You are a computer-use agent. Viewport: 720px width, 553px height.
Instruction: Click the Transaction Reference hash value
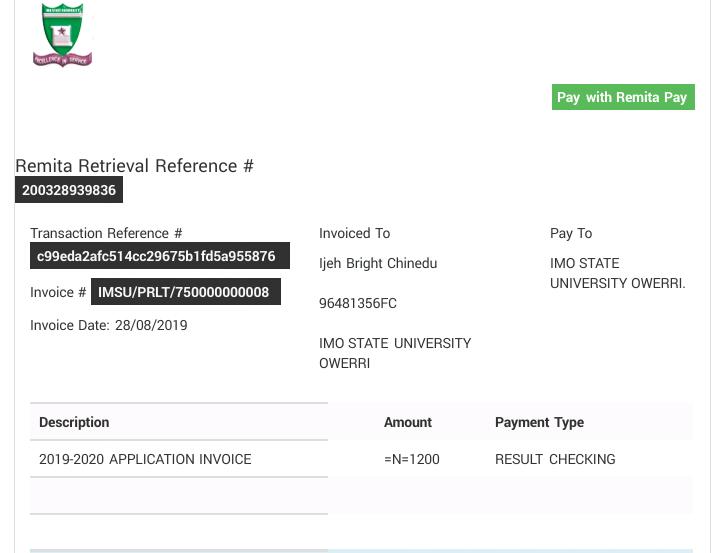pos(156,256)
